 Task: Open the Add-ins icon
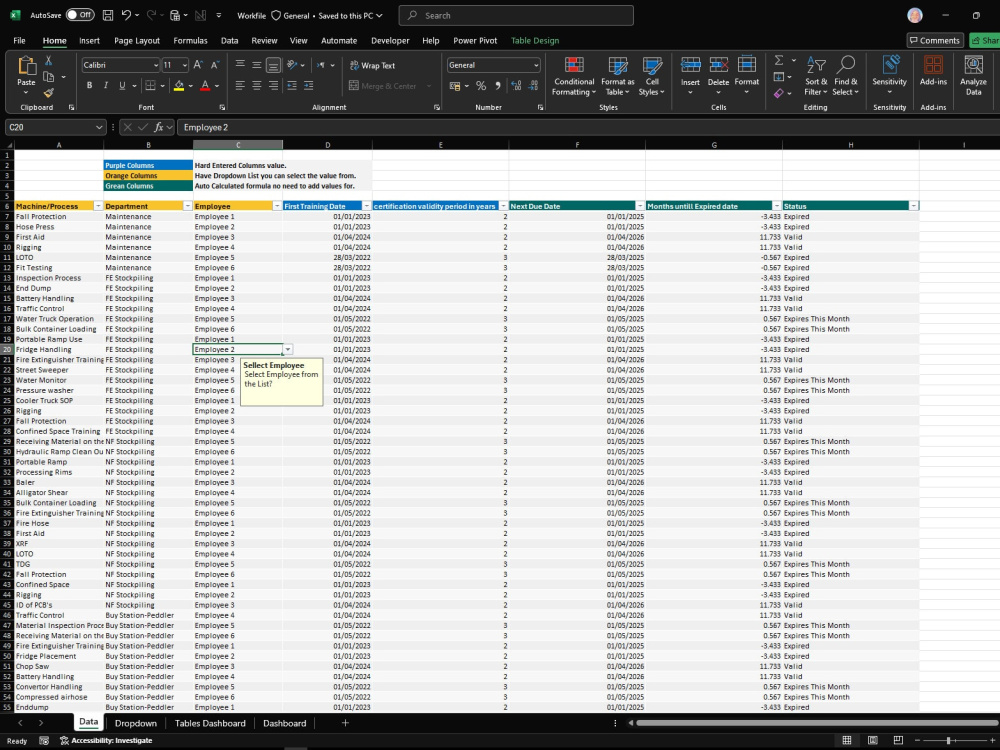tap(933, 71)
